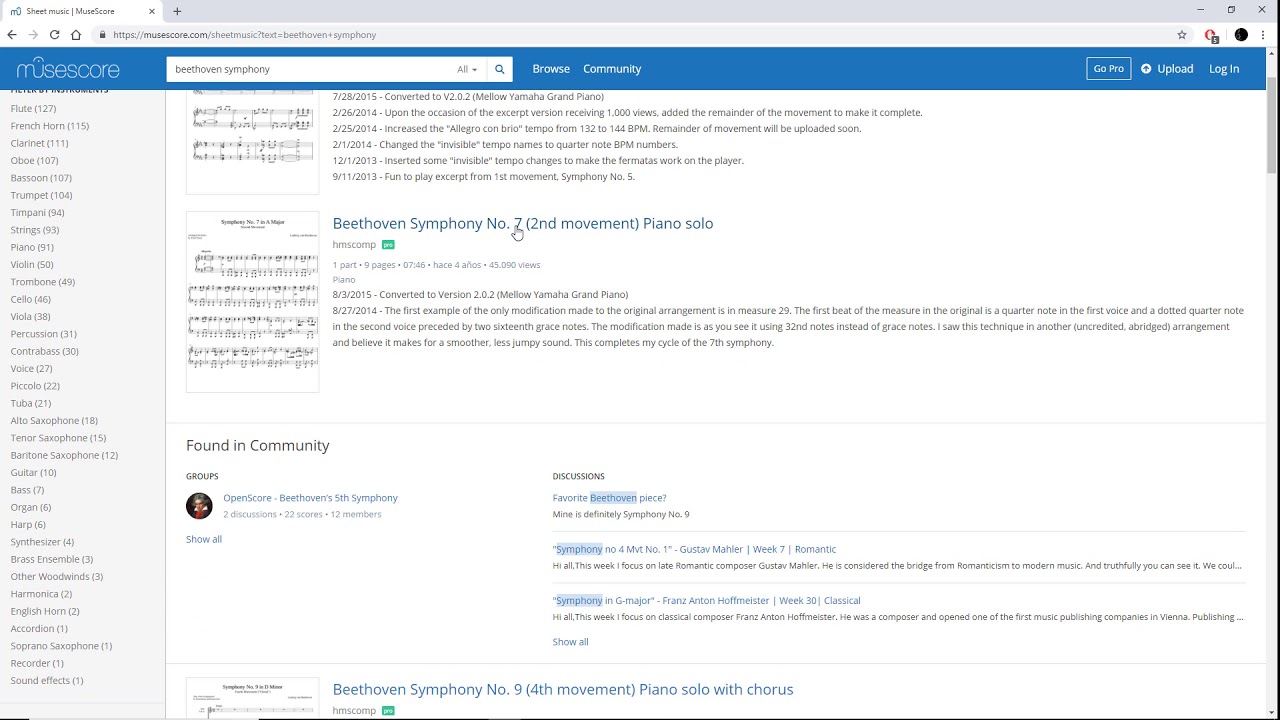Click the Piano instrument tag under Symphony No. 7
Screen dimensions: 1280x720
click(x=344, y=280)
